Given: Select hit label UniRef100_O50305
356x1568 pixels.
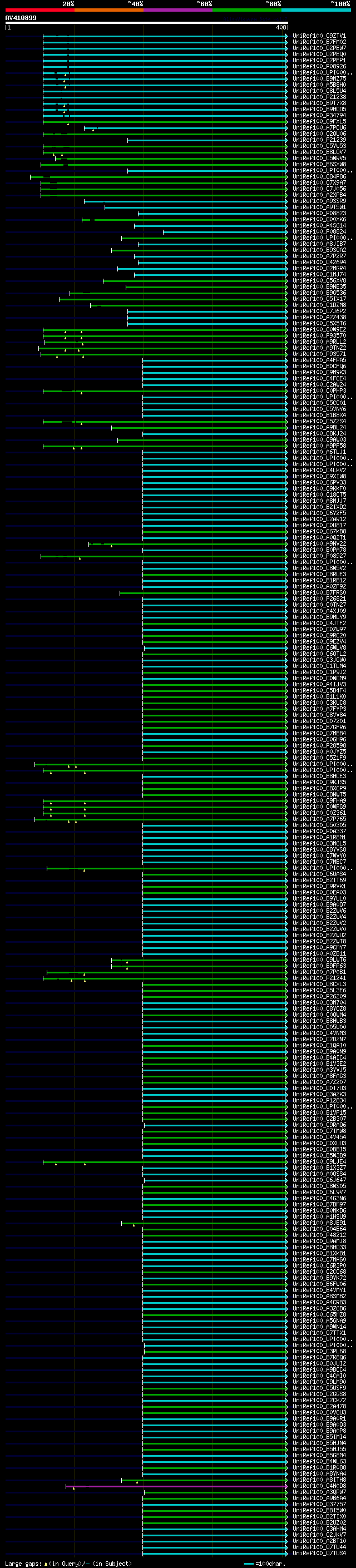Looking at the screenshot, I should 319,825.
